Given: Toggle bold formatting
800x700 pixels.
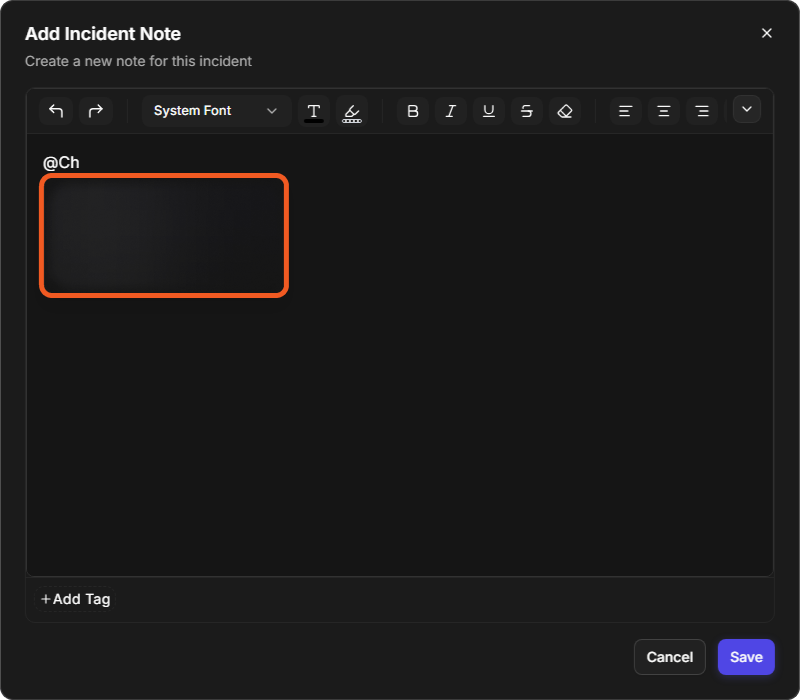Looking at the screenshot, I should [x=413, y=111].
